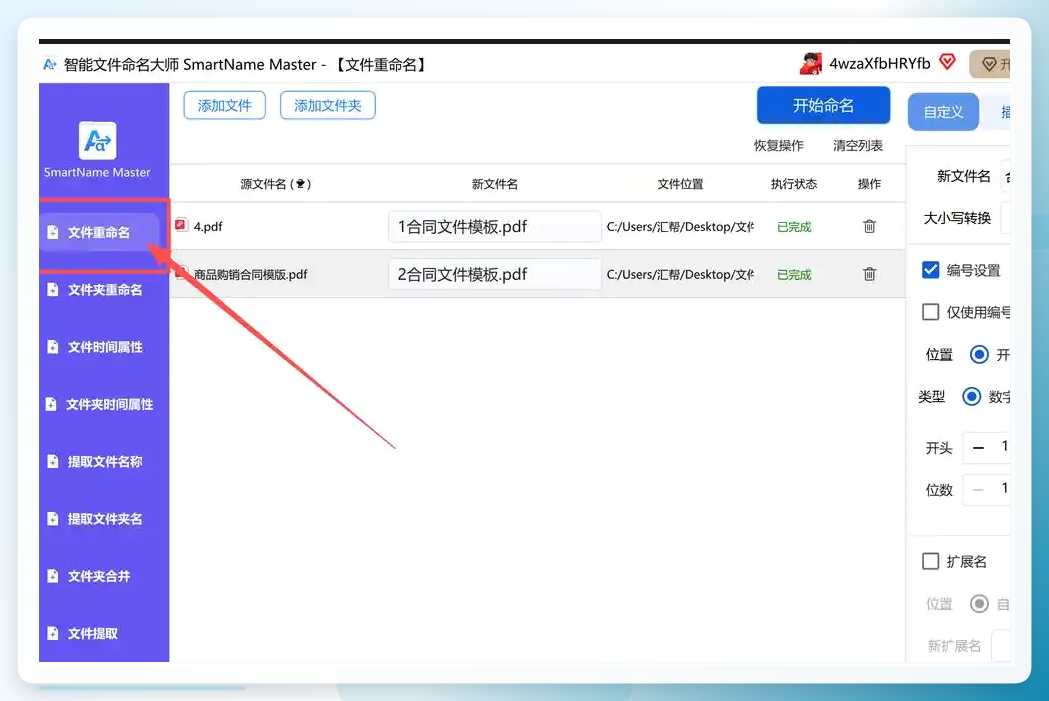Delete the 4.pdf row via trash icon
The width and height of the screenshot is (1049, 701).
869,226
